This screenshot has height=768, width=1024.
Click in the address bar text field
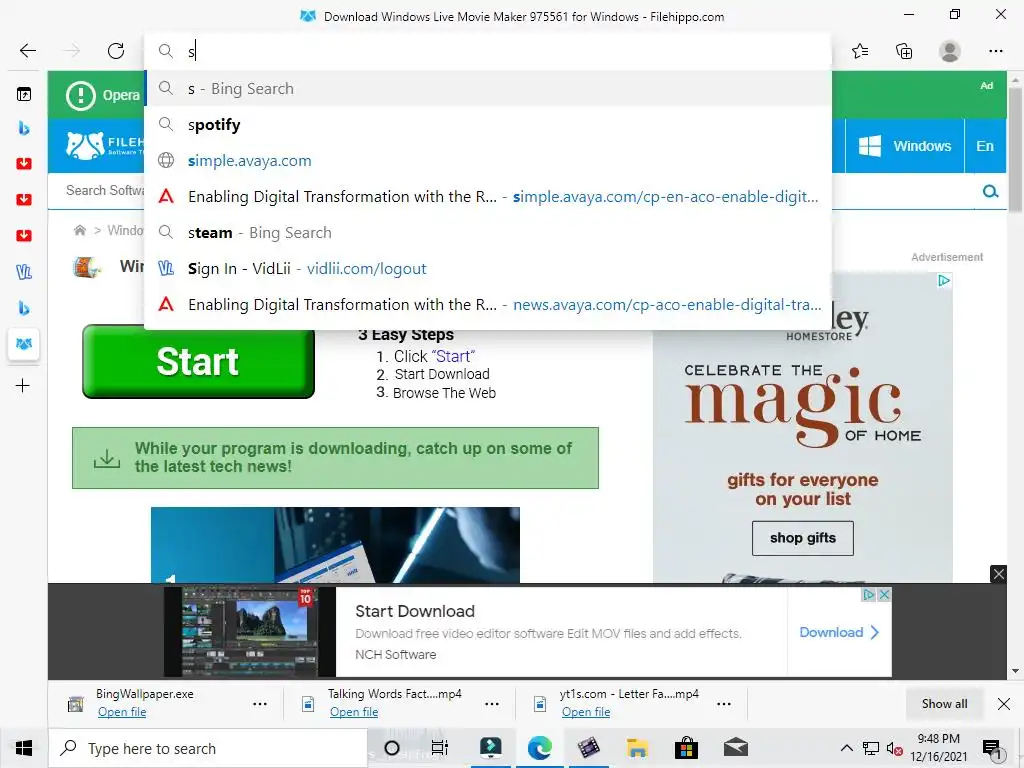pos(488,51)
